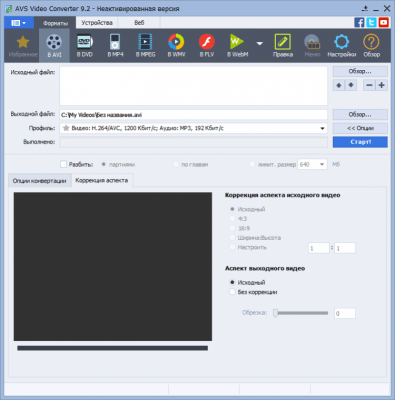Start conversion with the Старт! button

click(360, 142)
